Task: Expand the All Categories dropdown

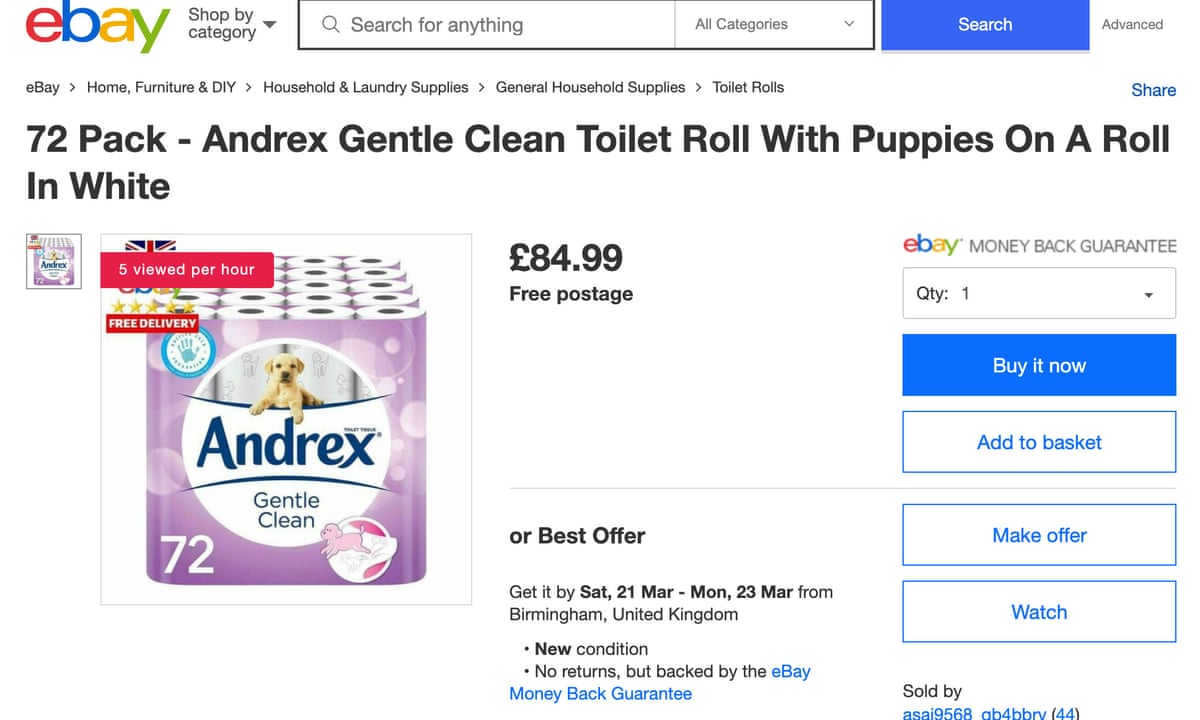Action: [774, 25]
